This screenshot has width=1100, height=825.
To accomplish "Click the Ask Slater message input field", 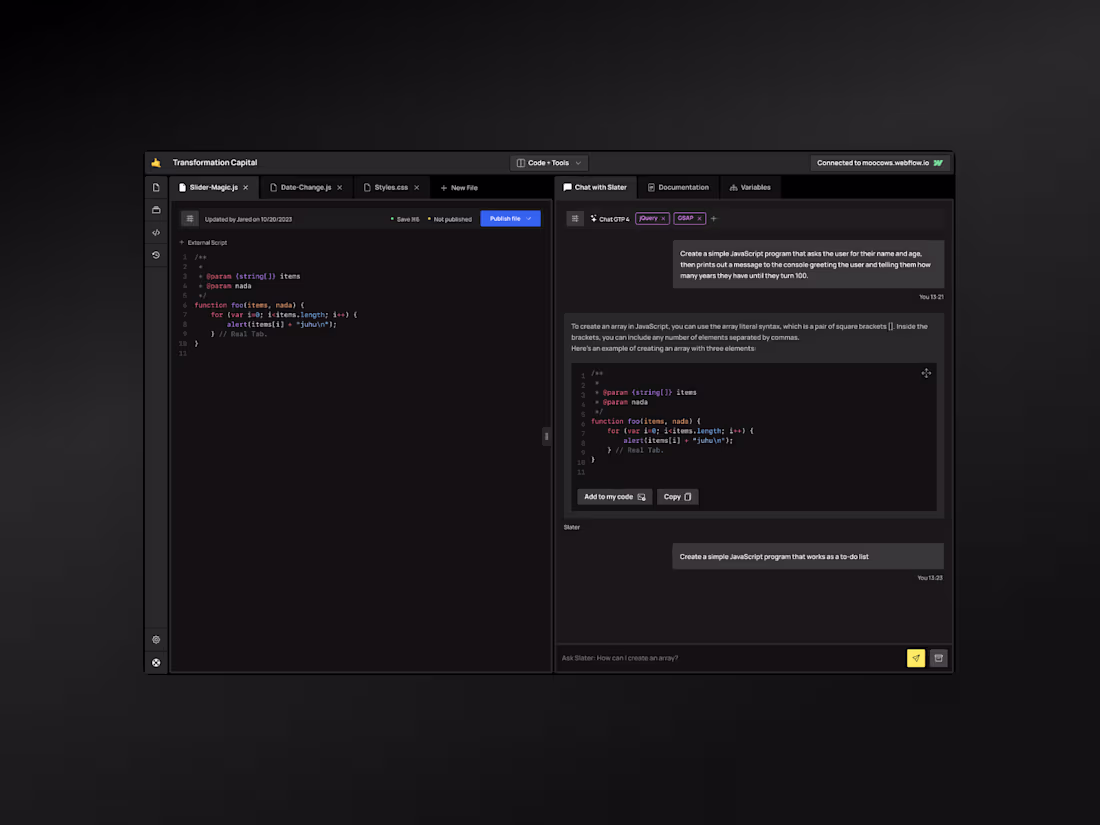I will [720, 658].
